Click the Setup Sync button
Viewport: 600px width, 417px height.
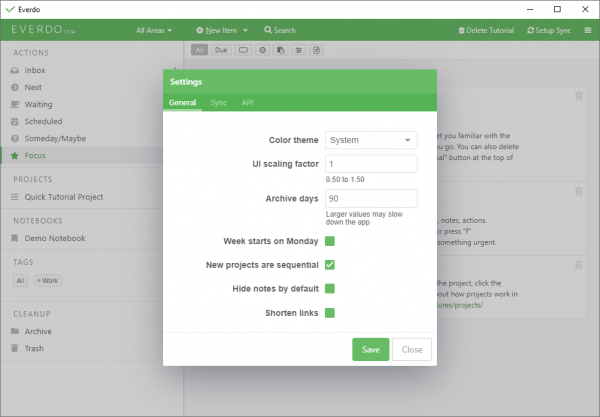[x=549, y=30]
